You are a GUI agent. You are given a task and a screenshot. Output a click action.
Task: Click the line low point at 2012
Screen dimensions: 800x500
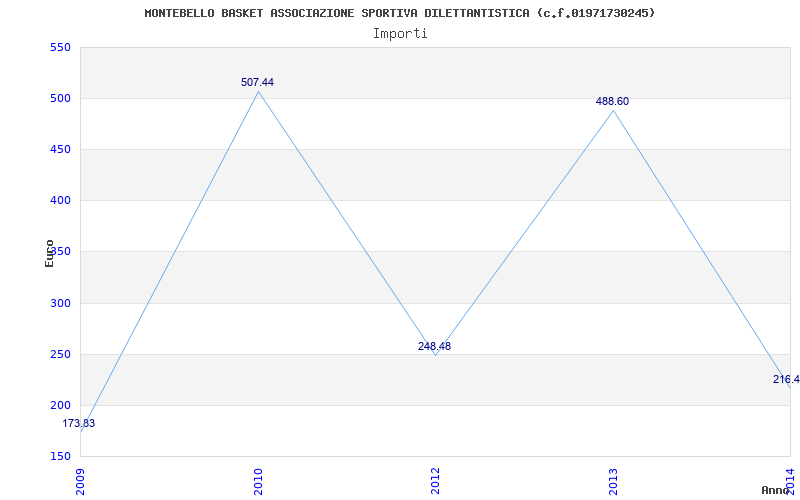(435, 355)
